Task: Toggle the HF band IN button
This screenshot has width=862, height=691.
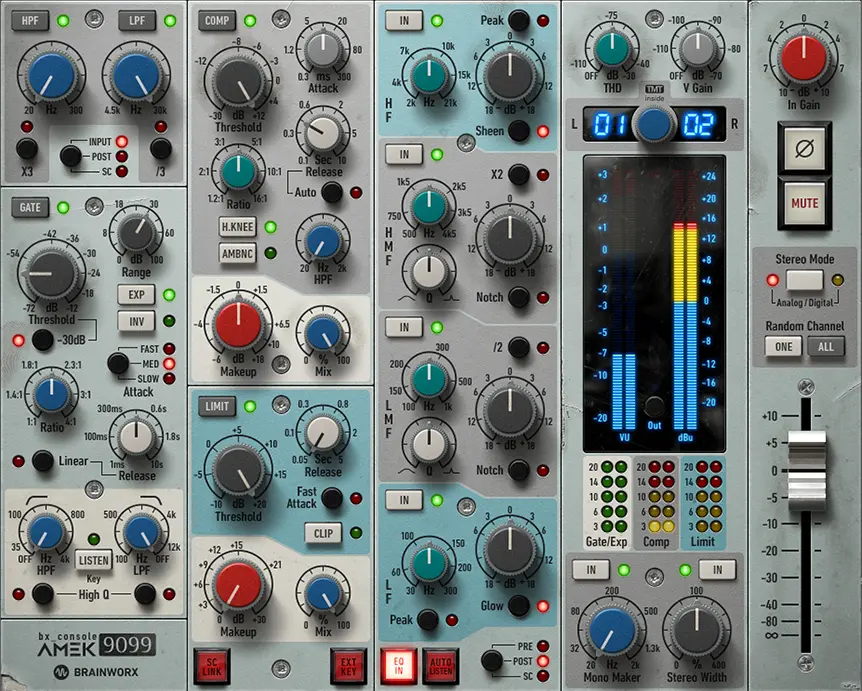Action: (404, 21)
